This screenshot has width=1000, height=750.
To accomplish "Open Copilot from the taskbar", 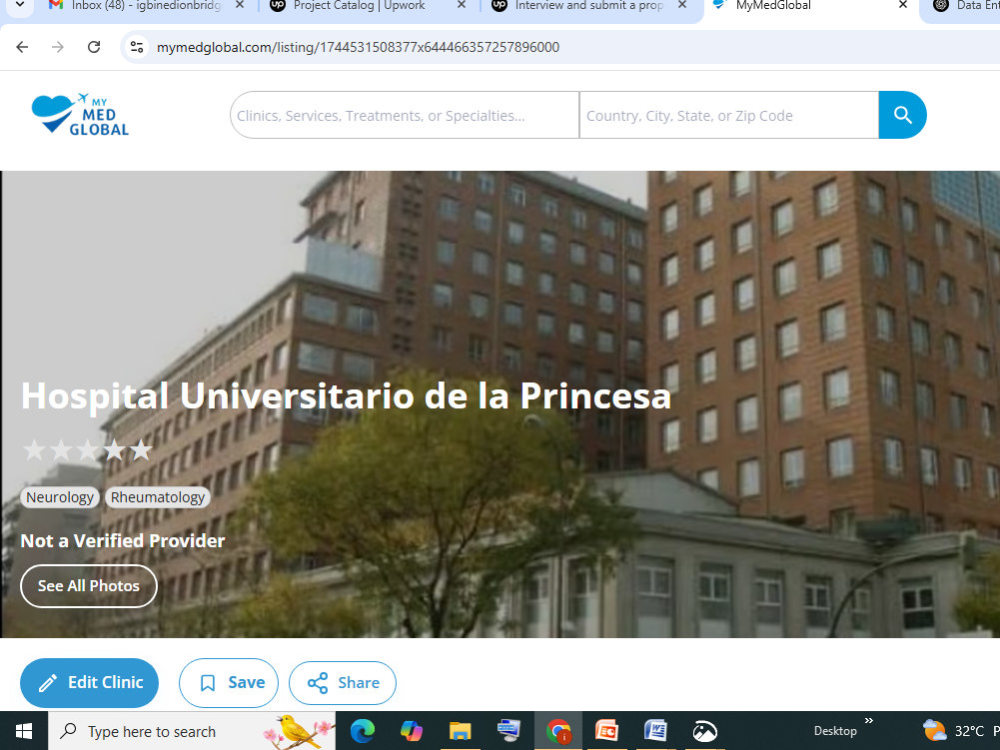I will point(411,731).
